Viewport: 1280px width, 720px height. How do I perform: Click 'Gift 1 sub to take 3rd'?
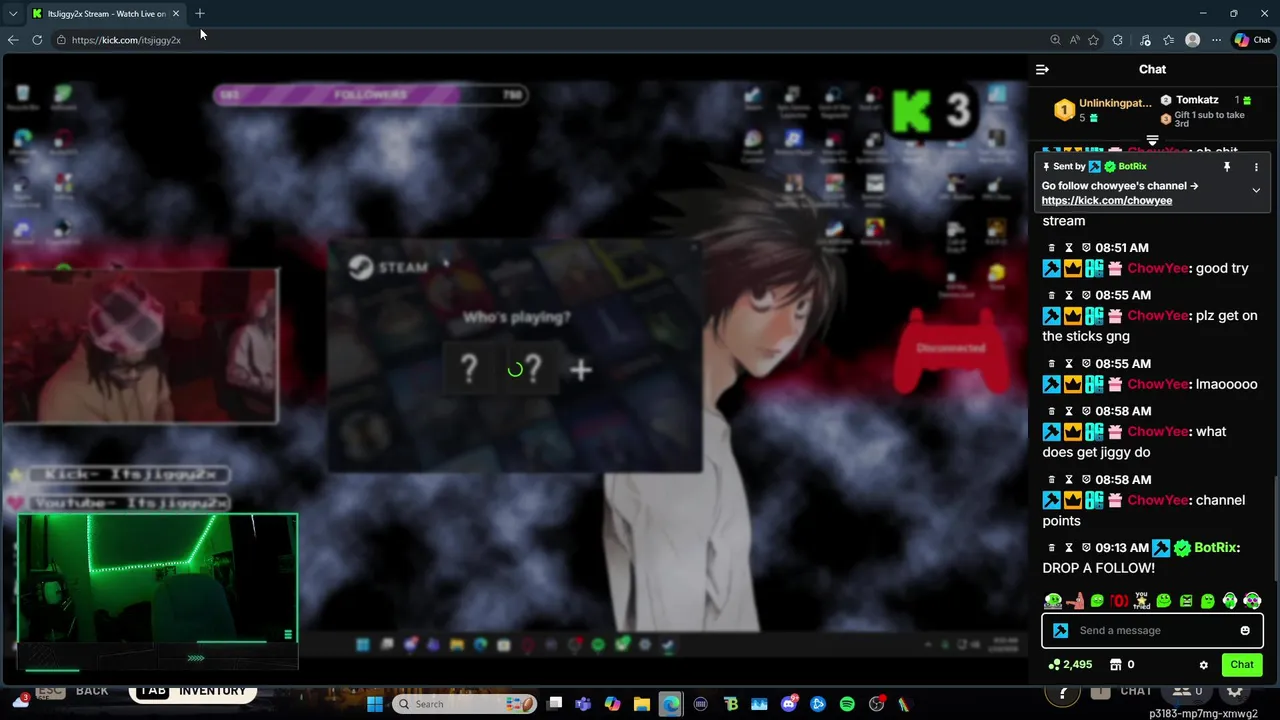point(1209,119)
